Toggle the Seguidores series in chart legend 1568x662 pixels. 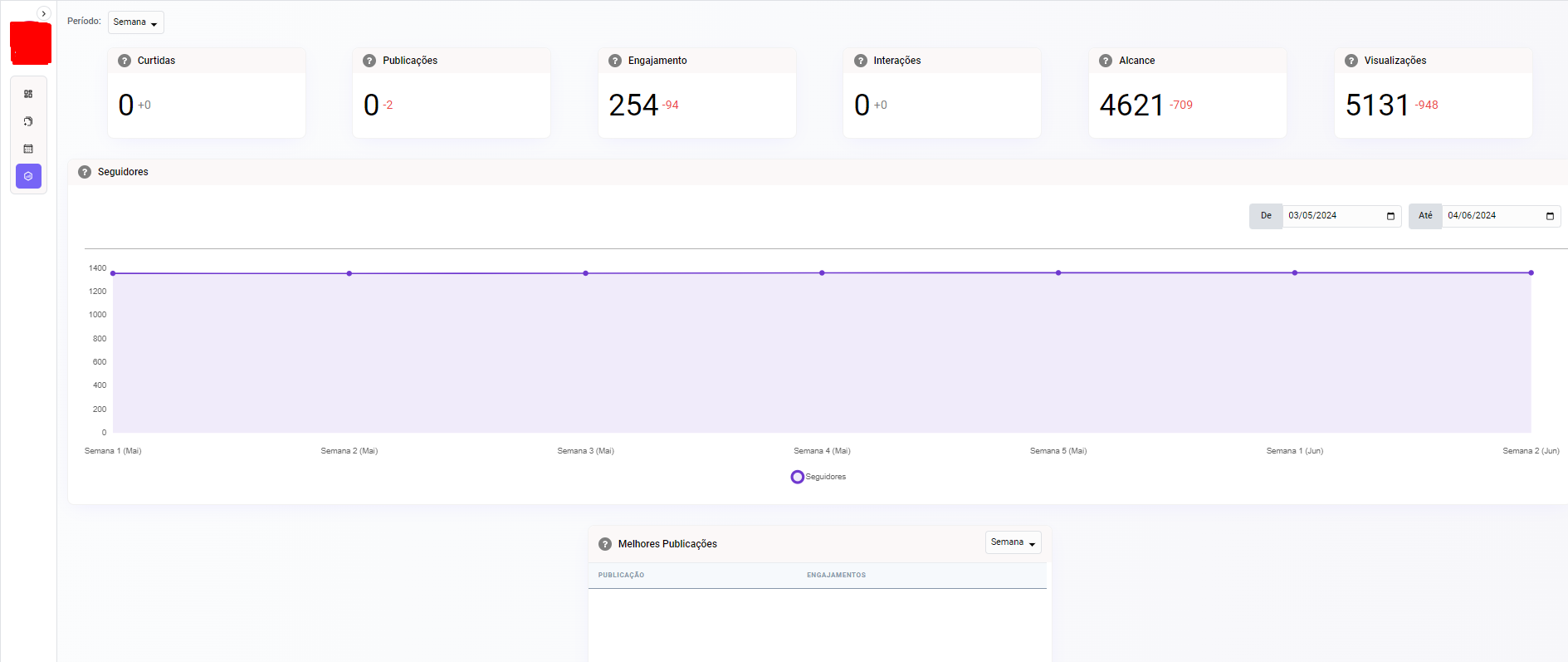click(x=818, y=477)
